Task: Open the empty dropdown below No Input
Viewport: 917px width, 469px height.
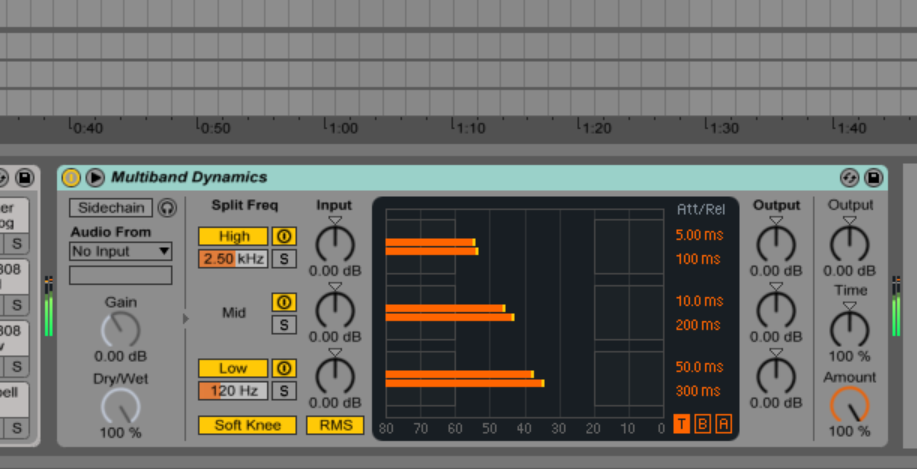Action: tap(120, 275)
